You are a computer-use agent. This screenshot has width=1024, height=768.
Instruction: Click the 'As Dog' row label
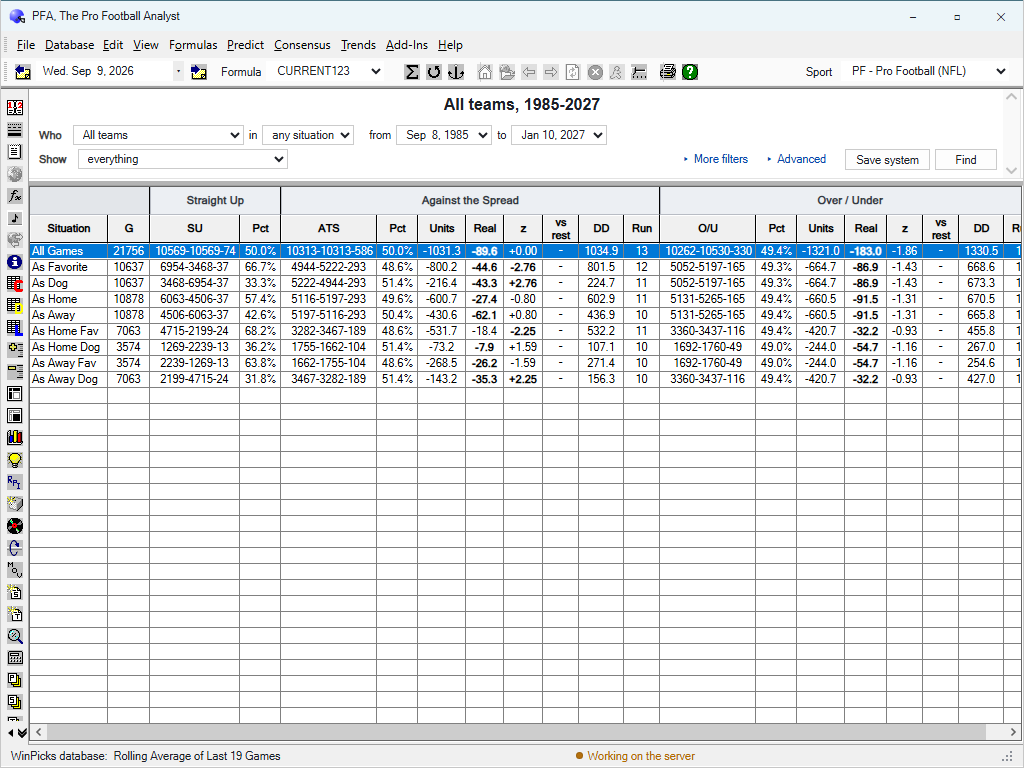[50, 283]
